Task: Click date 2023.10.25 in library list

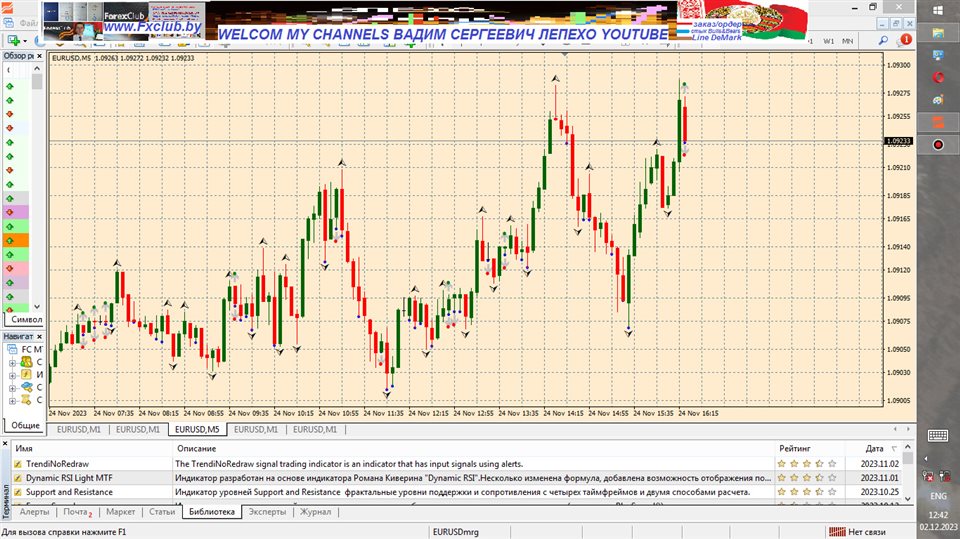Action: [880, 492]
